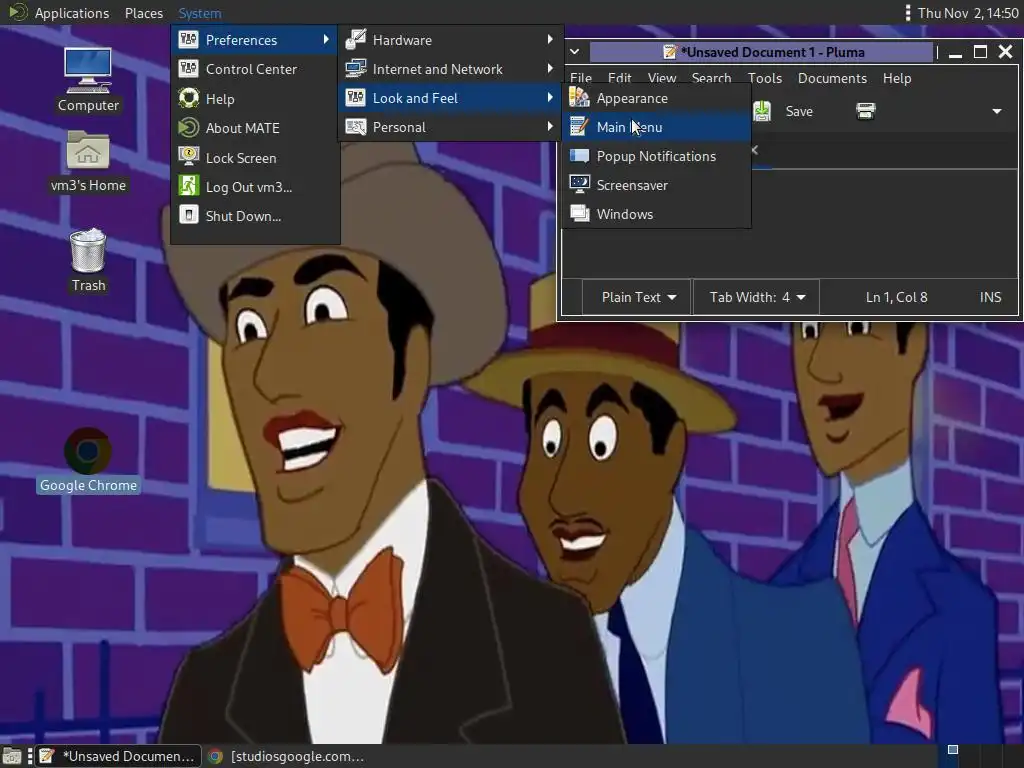Expand the Look and Feel submenu arrow
The height and width of the screenshot is (768, 1024).
[550, 97]
